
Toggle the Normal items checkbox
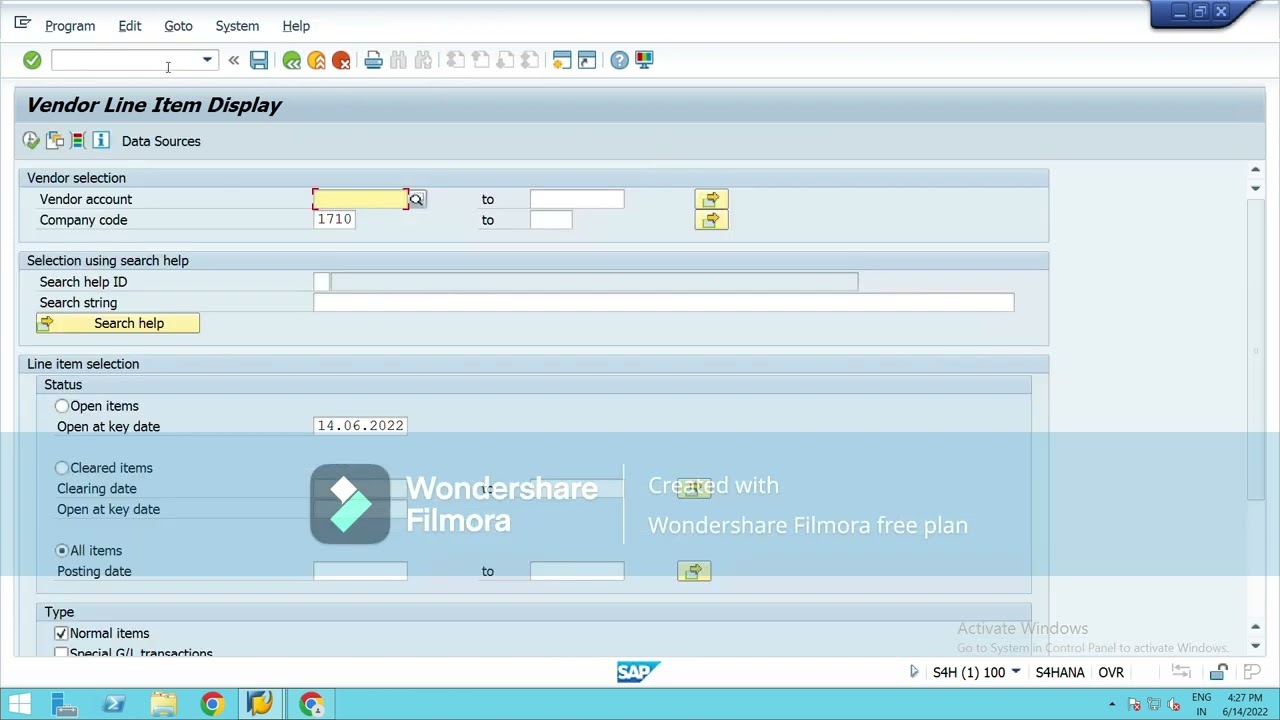pyautogui.click(x=61, y=633)
